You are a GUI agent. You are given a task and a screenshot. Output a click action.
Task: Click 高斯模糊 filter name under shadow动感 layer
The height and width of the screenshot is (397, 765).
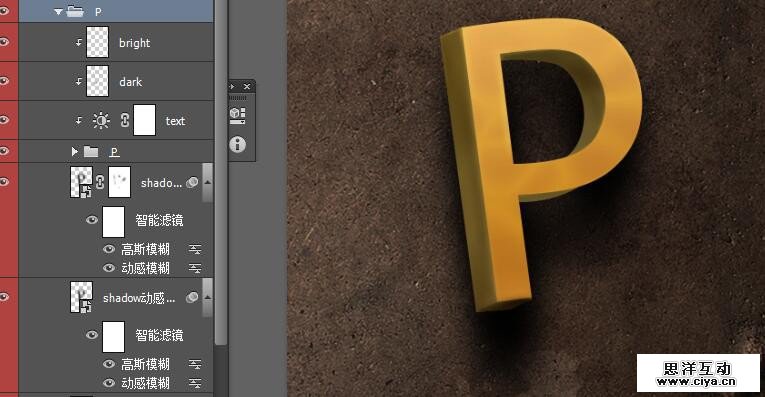tap(145, 364)
